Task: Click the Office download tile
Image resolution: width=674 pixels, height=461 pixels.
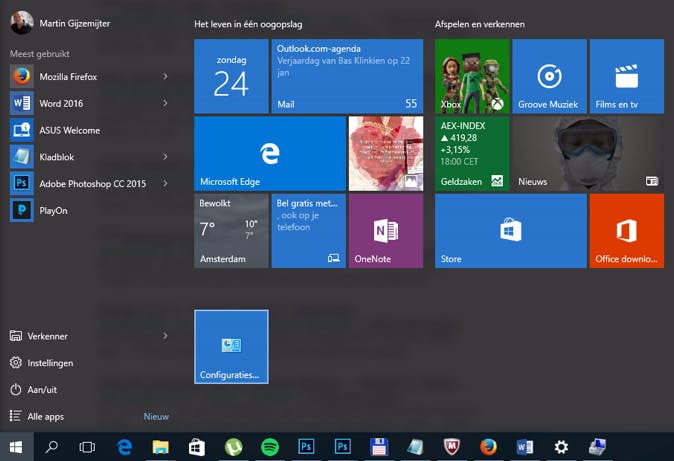Action: click(626, 231)
